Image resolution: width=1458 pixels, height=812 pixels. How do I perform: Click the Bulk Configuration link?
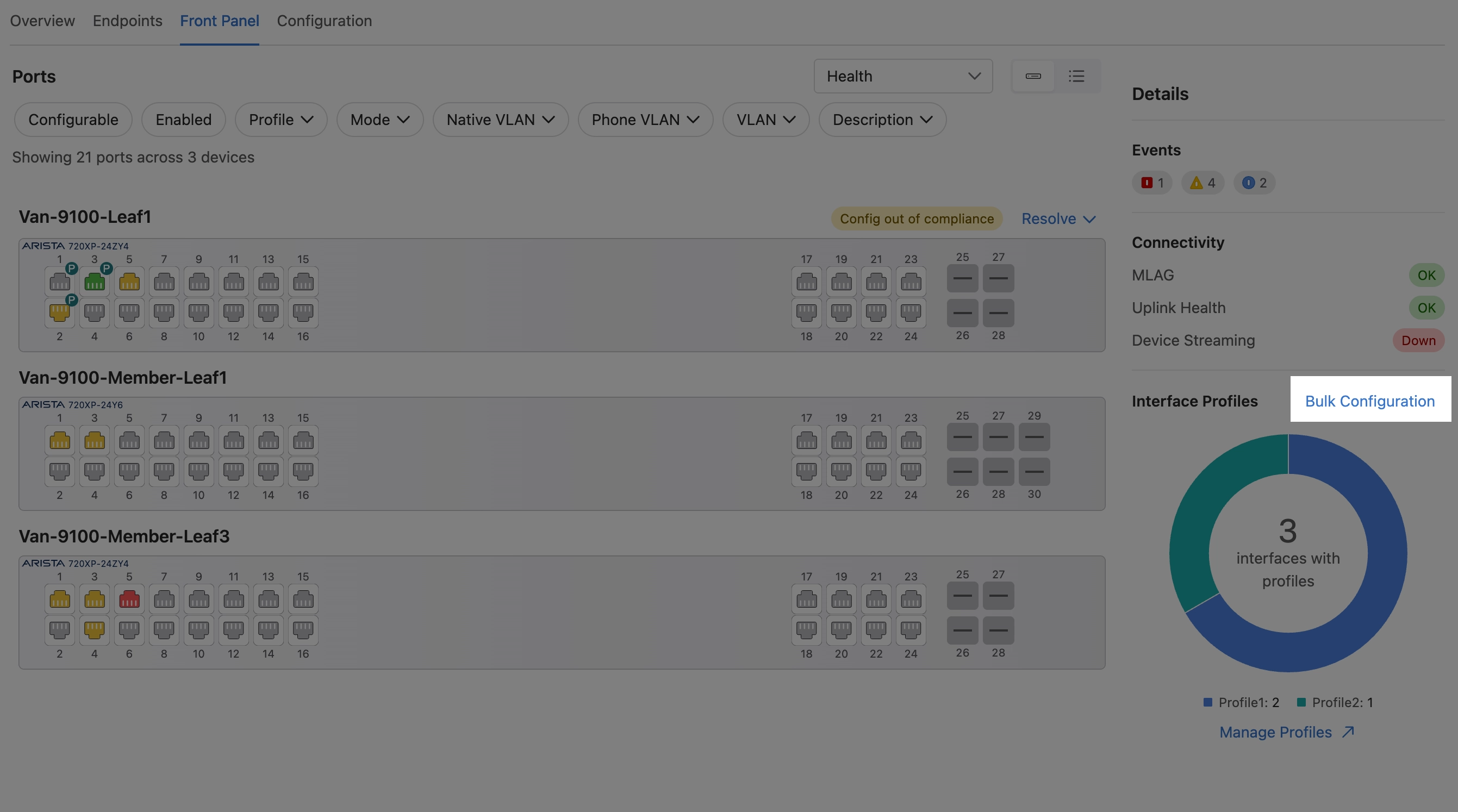pos(1370,401)
